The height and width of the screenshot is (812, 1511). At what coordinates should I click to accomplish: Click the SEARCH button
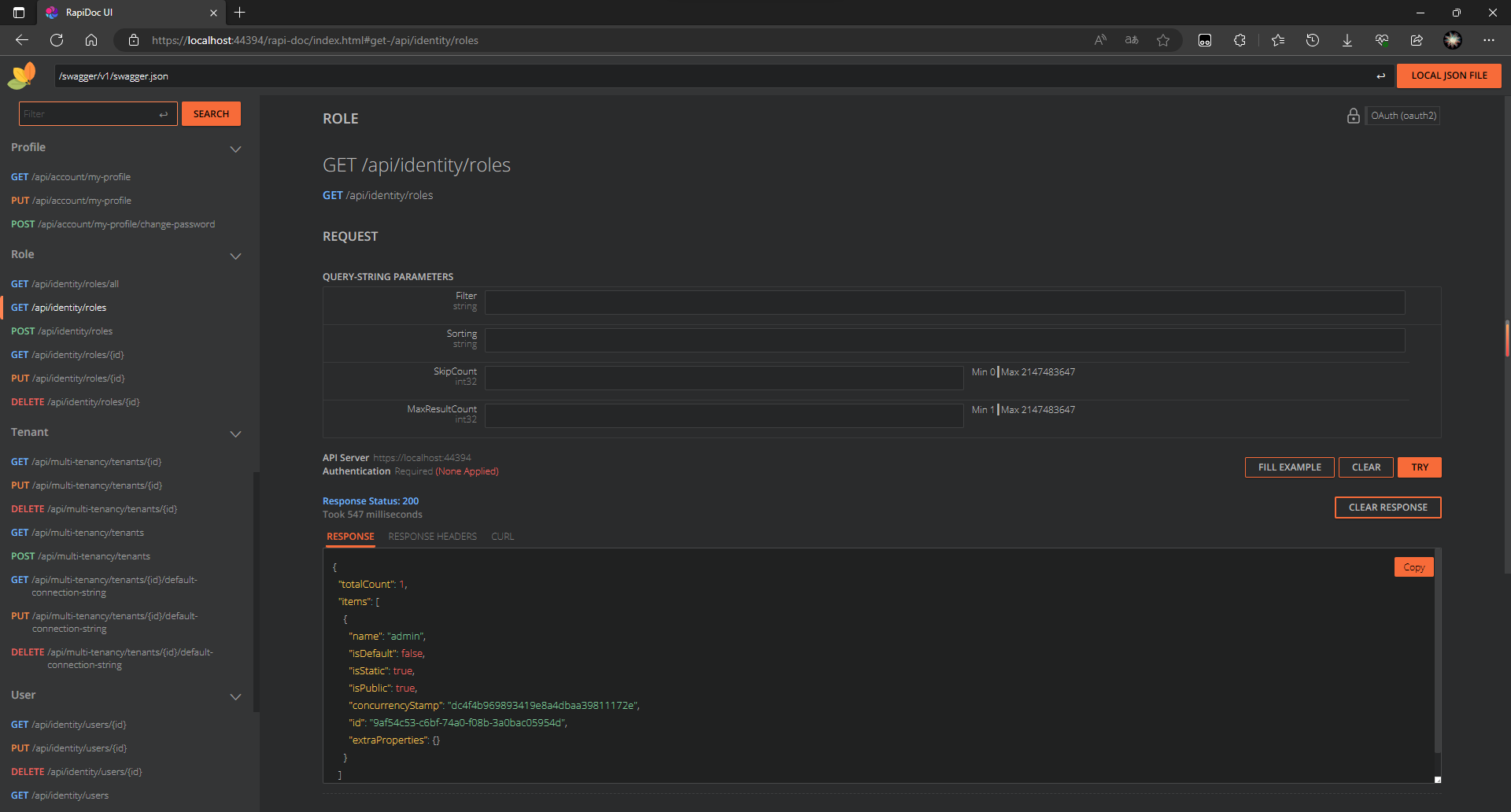tap(211, 114)
